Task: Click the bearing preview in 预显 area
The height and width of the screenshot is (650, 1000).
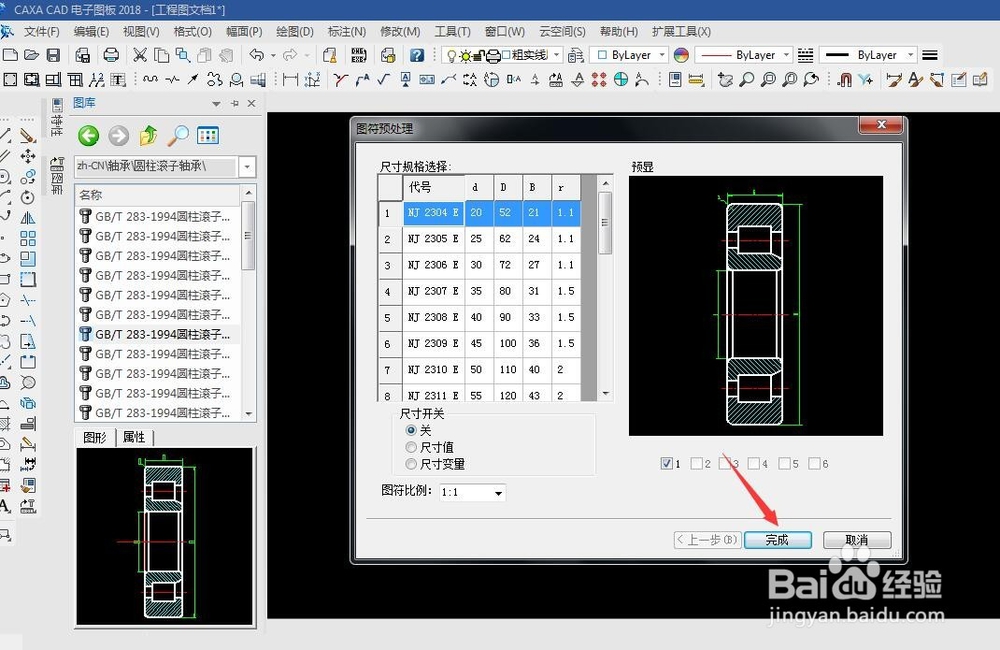Action: (x=756, y=306)
